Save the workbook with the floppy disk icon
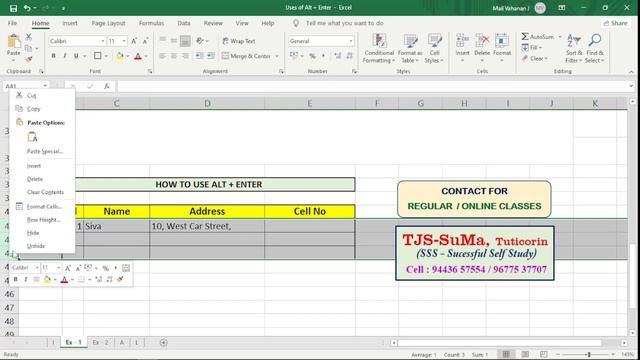 coord(13,8)
